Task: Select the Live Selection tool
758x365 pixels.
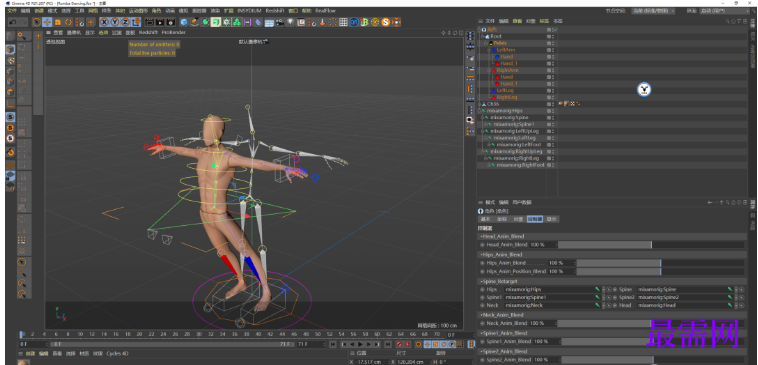Action: point(37,22)
